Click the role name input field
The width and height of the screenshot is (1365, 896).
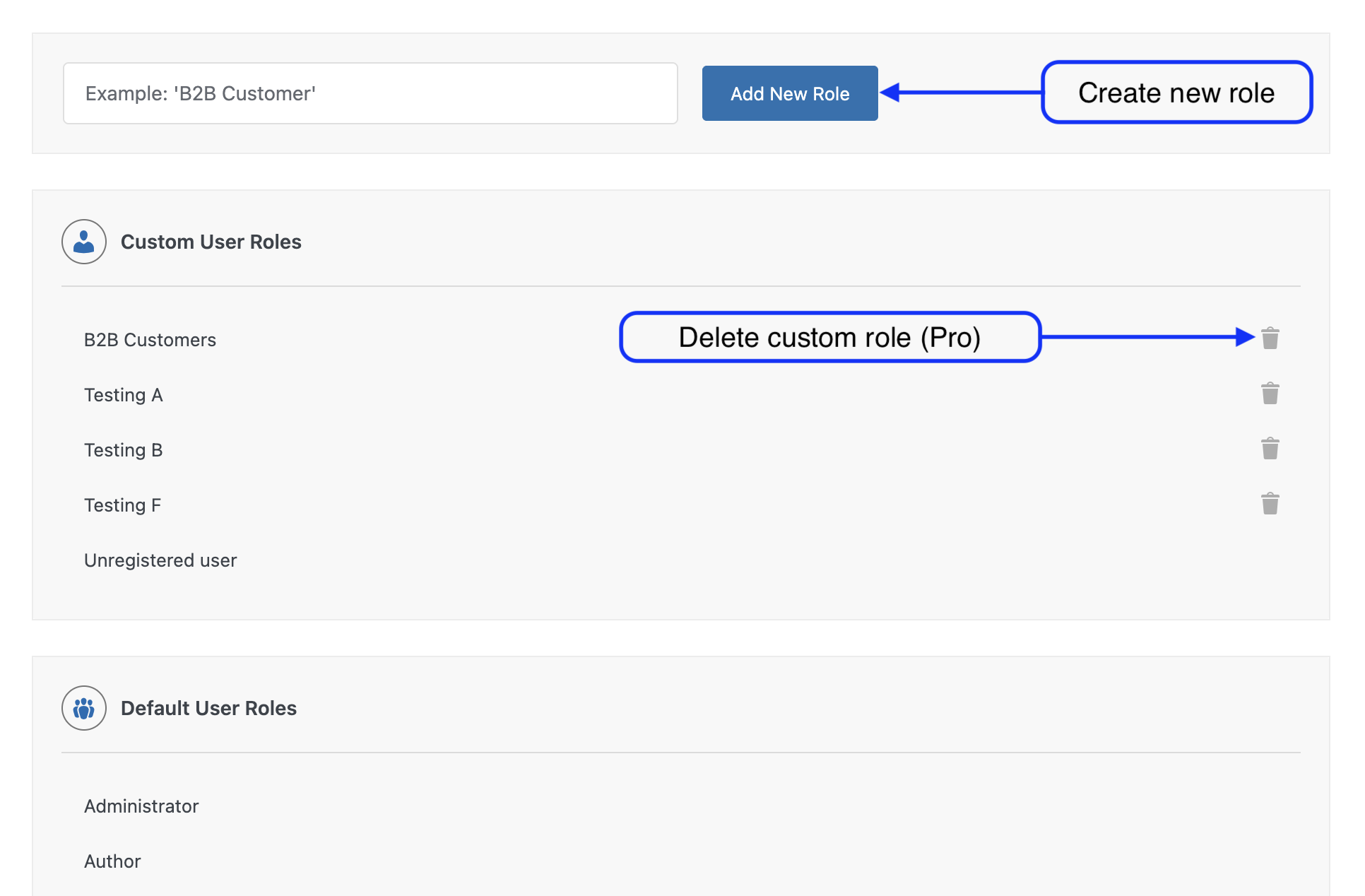(370, 93)
